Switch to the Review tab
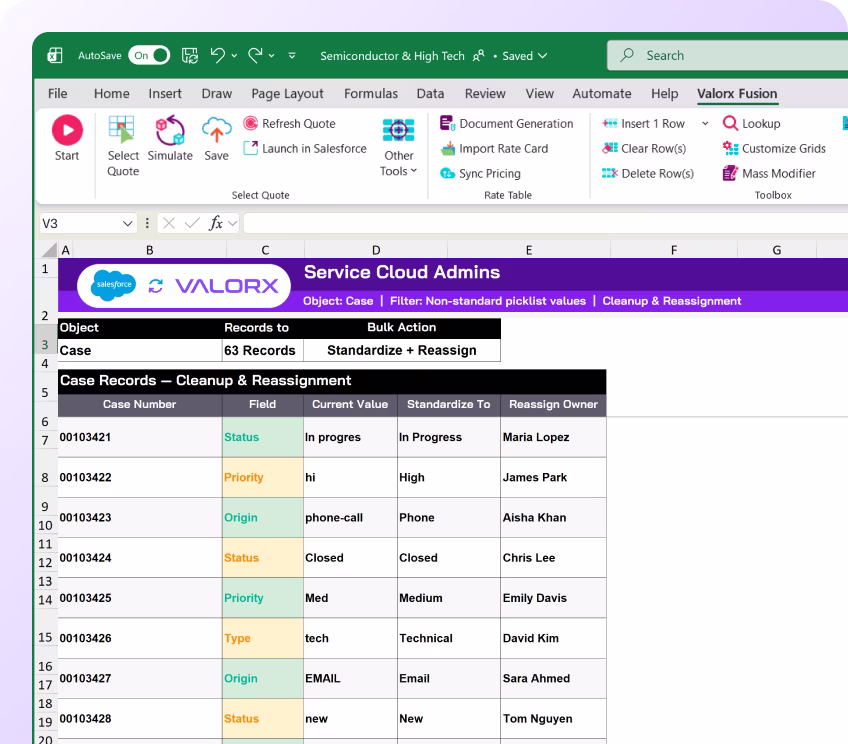 [x=485, y=94]
